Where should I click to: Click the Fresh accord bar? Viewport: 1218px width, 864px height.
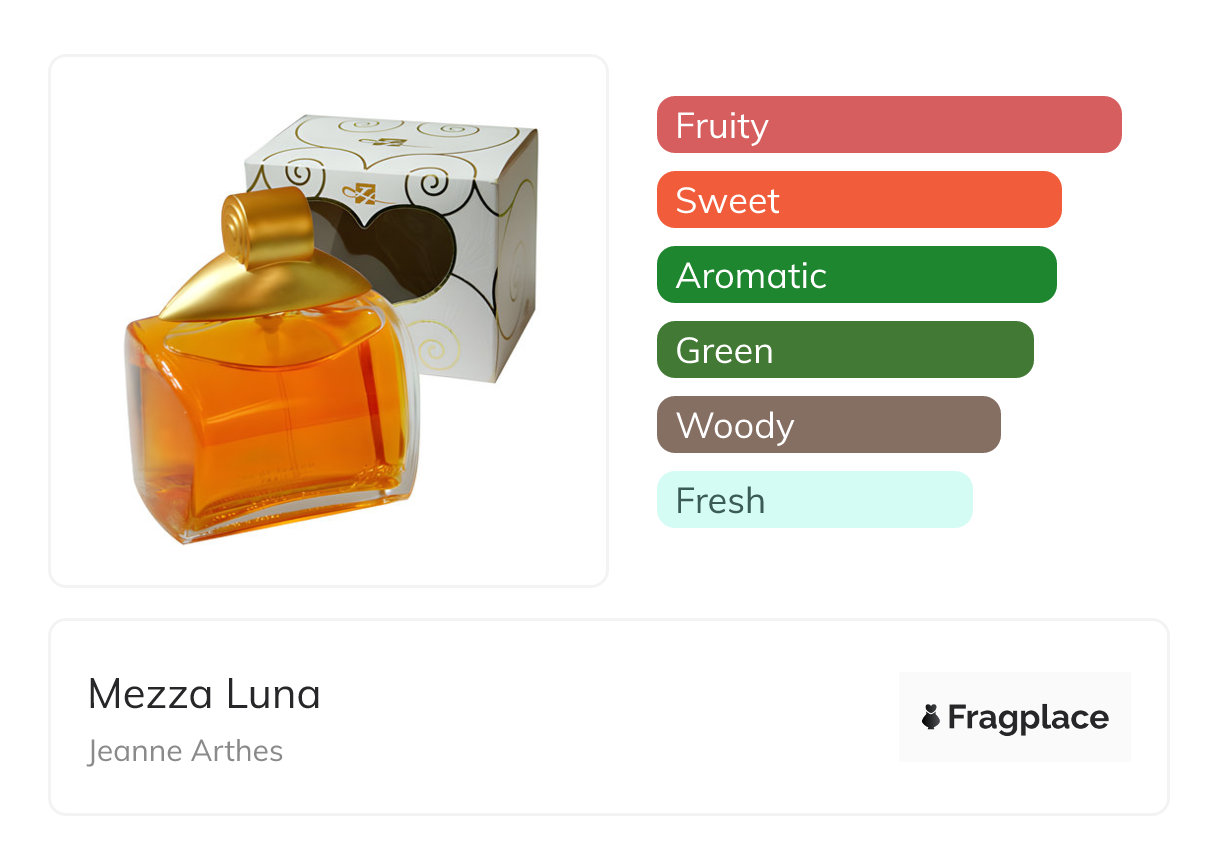pyautogui.click(x=814, y=500)
